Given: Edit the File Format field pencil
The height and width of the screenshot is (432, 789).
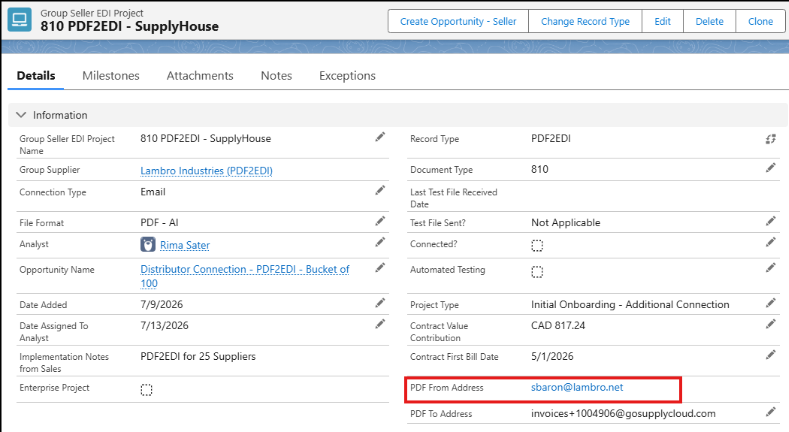Looking at the screenshot, I should coord(380,221).
